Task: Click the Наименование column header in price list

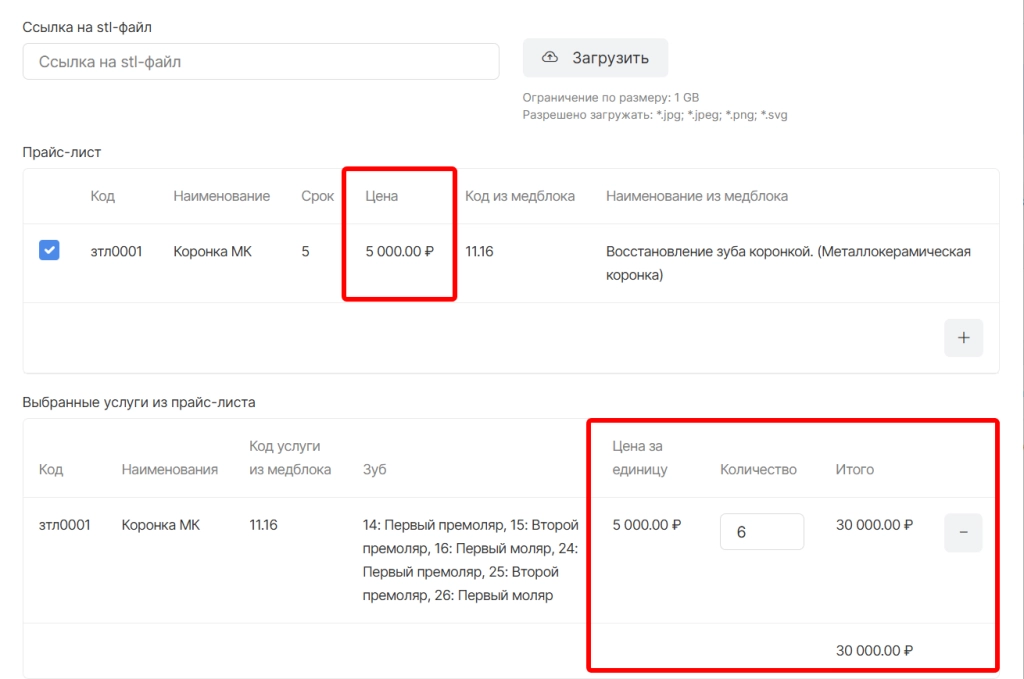Action: click(x=221, y=196)
